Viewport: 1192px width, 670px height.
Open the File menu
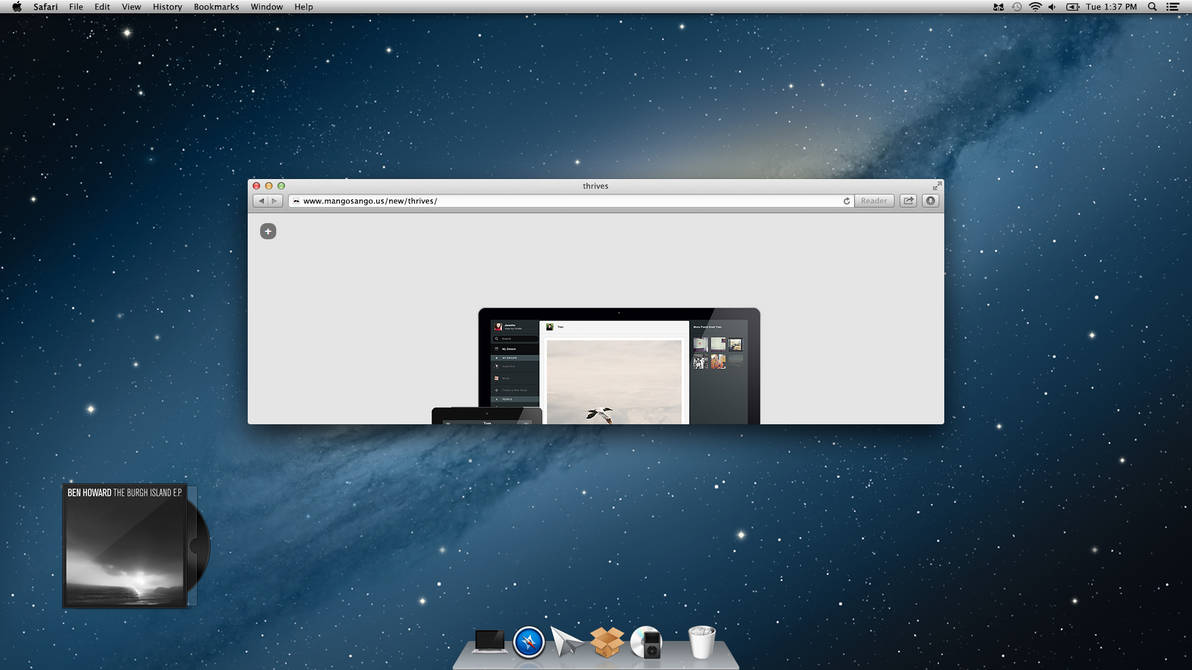(76, 7)
